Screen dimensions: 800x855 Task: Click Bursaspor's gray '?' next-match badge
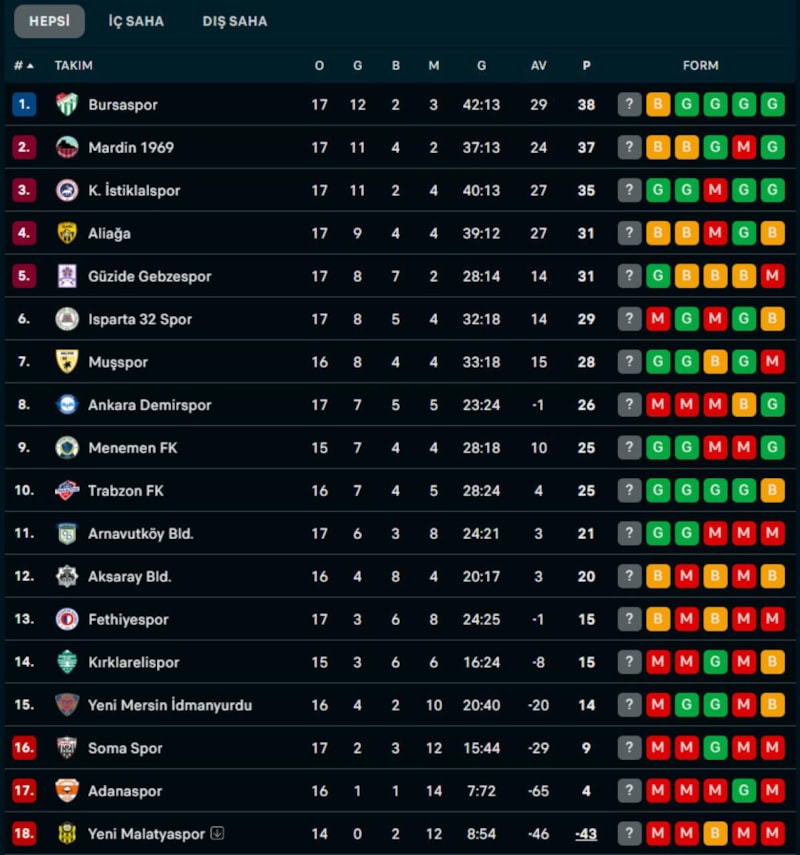pos(629,104)
